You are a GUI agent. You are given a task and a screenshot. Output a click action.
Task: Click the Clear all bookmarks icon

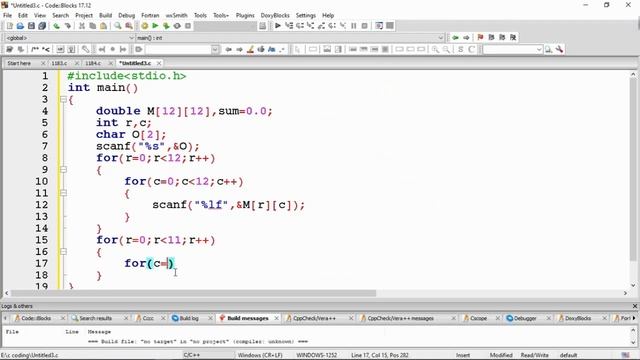[513, 38]
